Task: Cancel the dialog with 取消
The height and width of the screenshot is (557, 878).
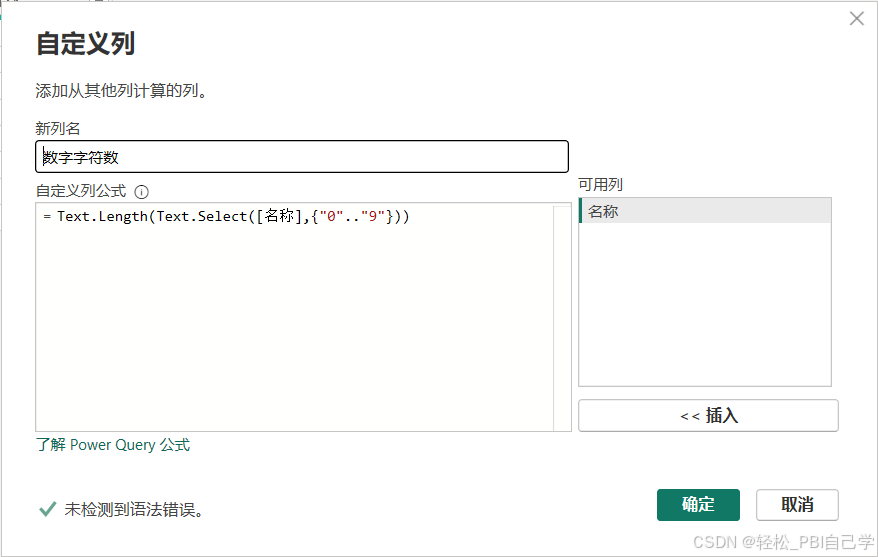Action: click(797, 504)
